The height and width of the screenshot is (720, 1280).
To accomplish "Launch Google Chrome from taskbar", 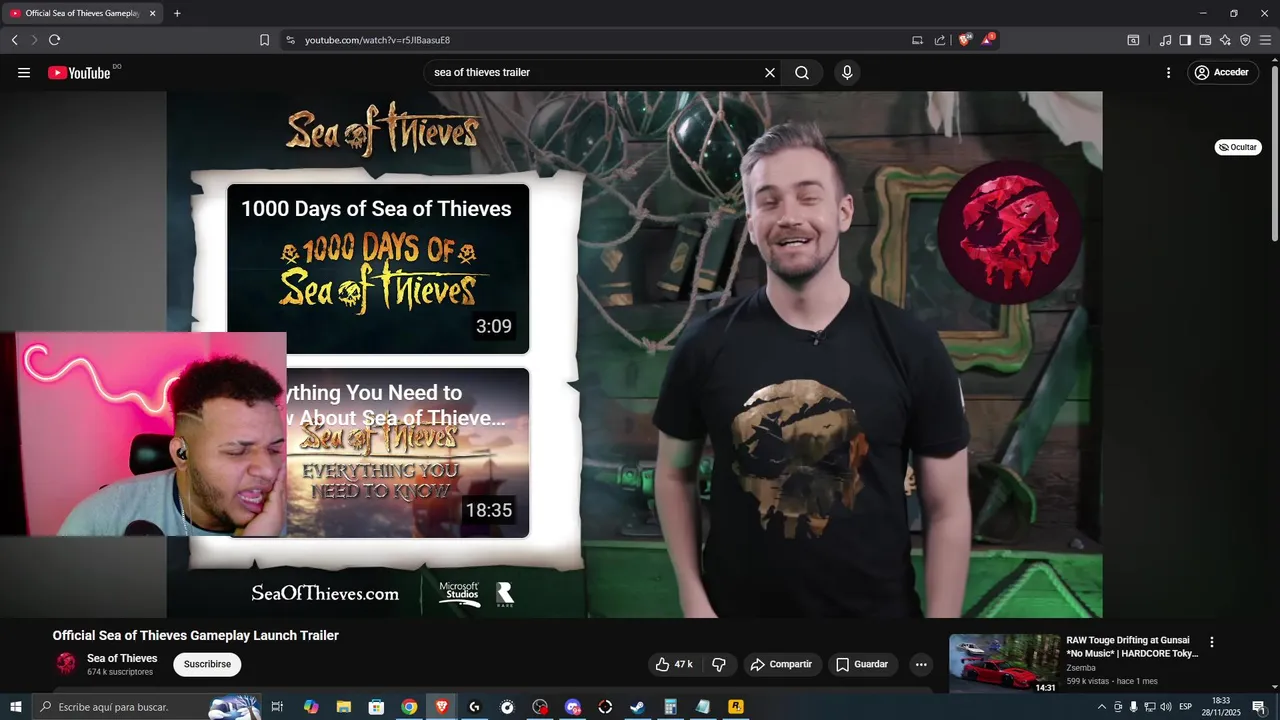I will point(409,707).
